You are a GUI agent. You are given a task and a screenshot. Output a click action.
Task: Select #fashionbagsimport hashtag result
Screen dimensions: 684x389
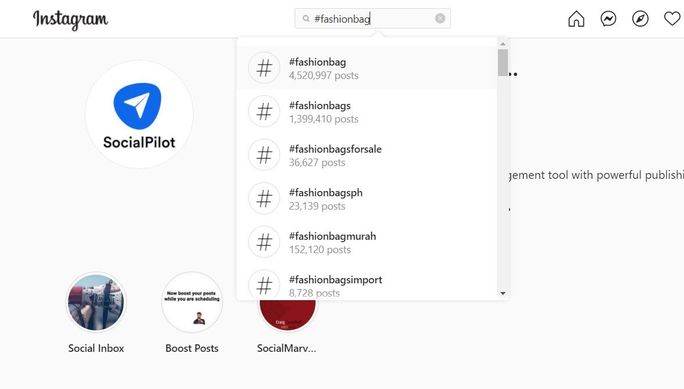point(367,282)
